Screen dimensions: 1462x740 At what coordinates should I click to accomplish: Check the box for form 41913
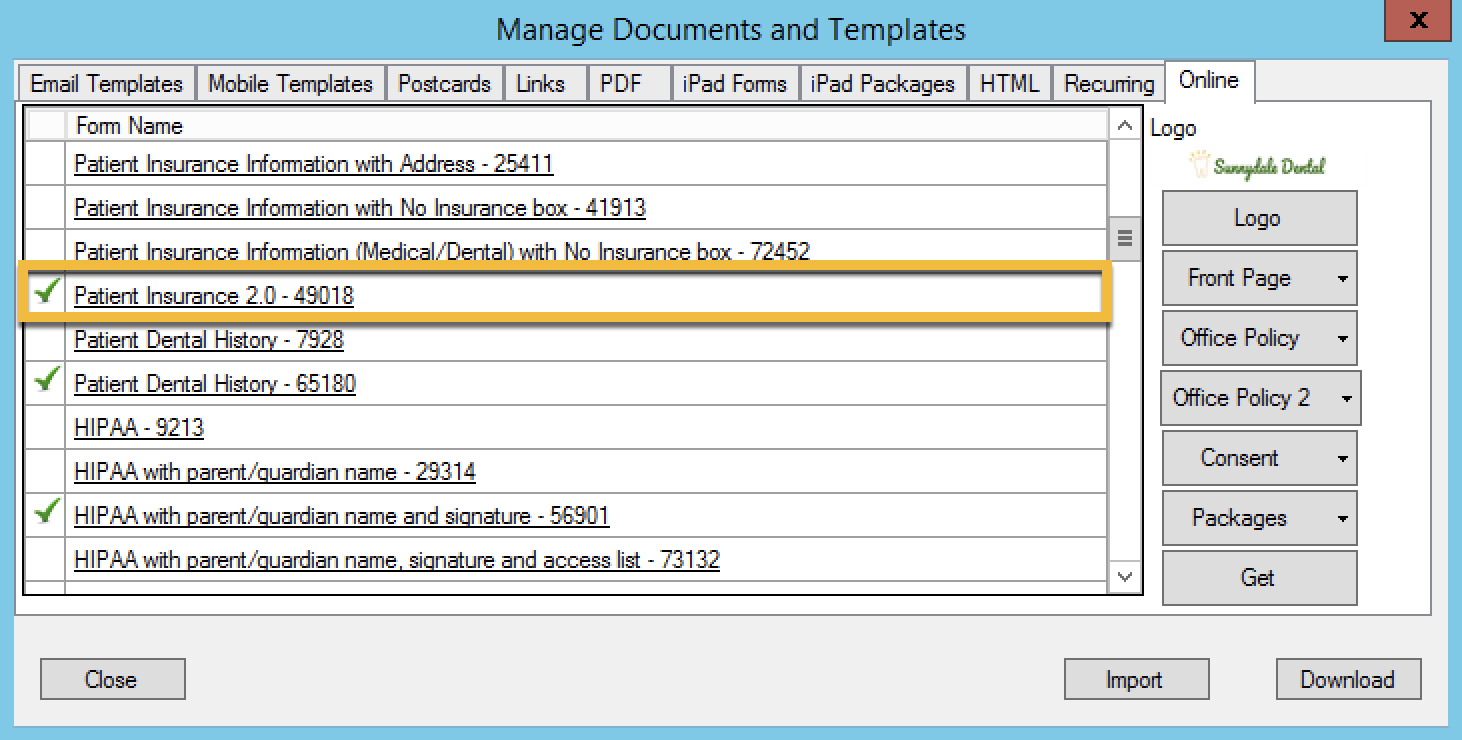click(46, 208)
